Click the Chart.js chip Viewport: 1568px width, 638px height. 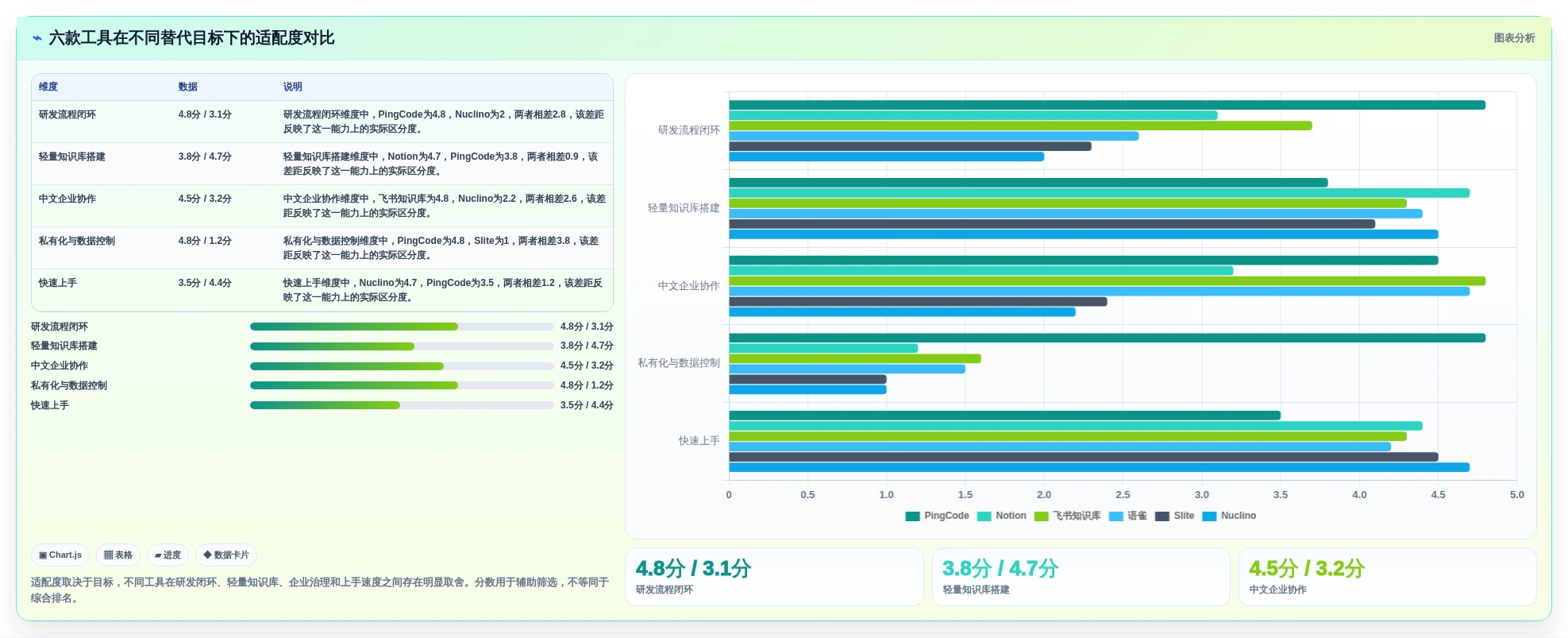point(60,555)
